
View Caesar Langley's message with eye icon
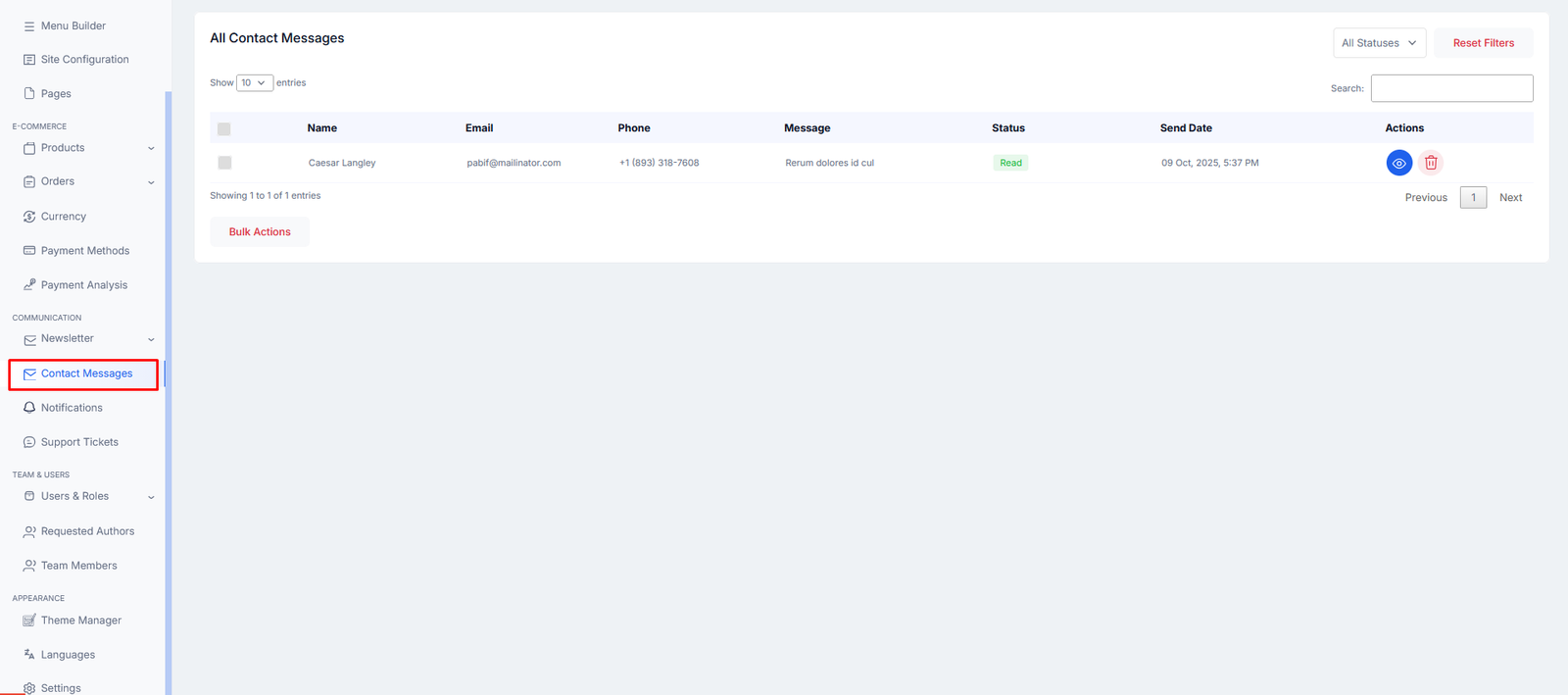(1399, 163)
